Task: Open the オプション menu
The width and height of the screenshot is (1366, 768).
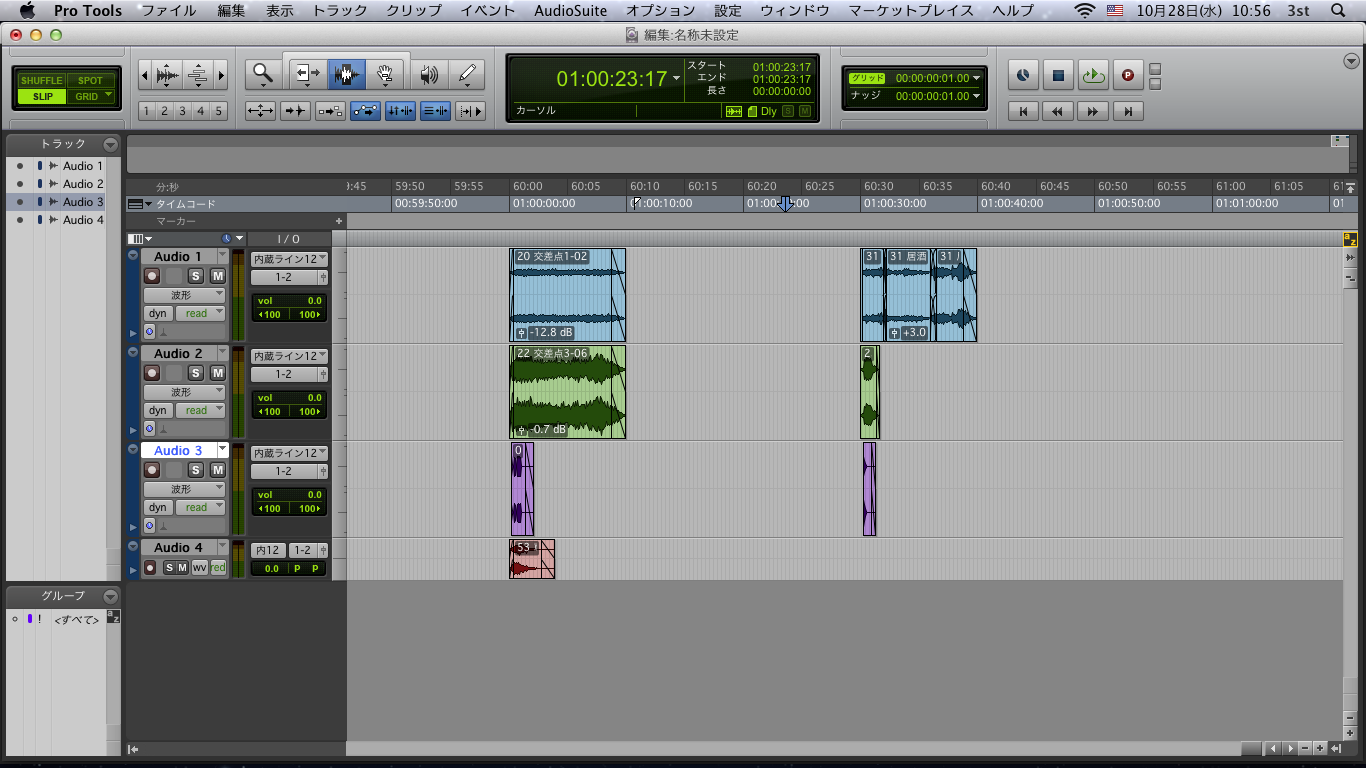Action: tap(660, 11)
